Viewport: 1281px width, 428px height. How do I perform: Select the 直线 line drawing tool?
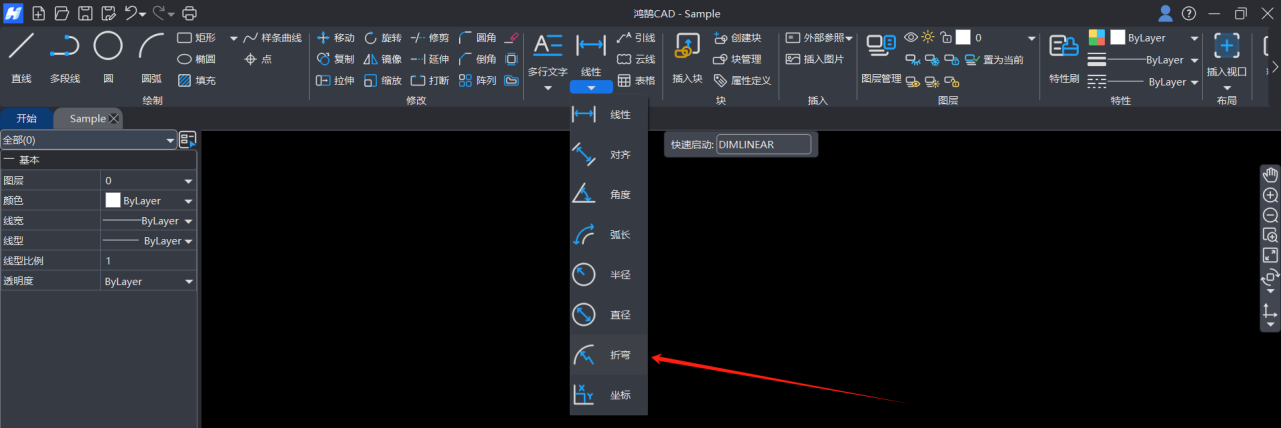pyautogui.click(x=21, y=54)
